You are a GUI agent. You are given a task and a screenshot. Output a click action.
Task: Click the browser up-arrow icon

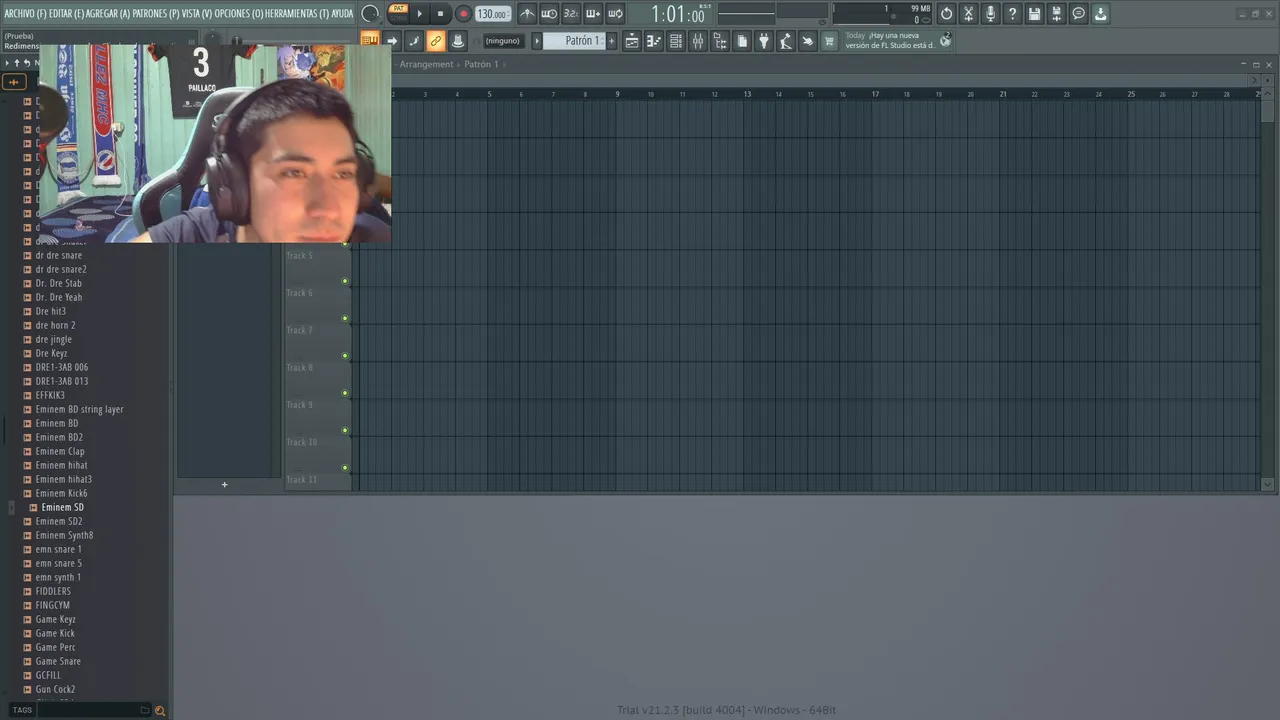tap(17, 63)
